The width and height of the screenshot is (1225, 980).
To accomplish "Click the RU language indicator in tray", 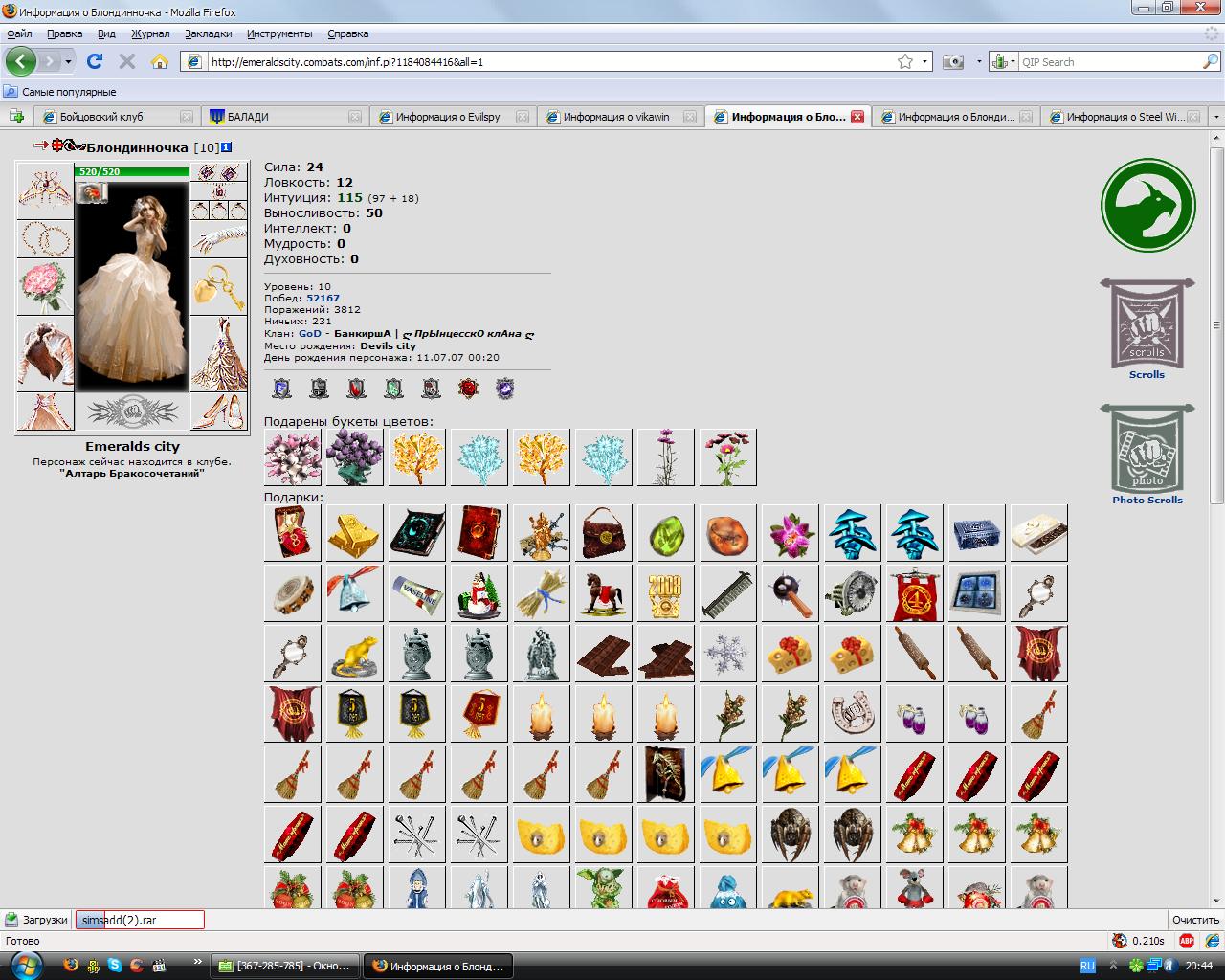I will pos(1087,966).
